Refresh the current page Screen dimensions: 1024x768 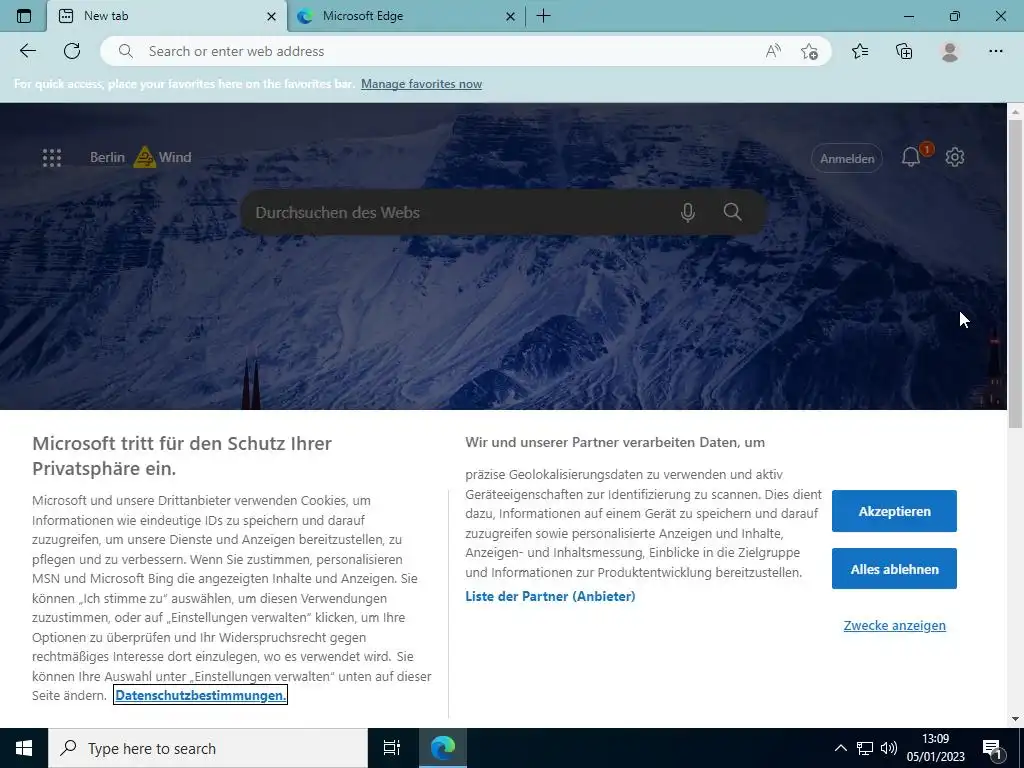(72, 51)
